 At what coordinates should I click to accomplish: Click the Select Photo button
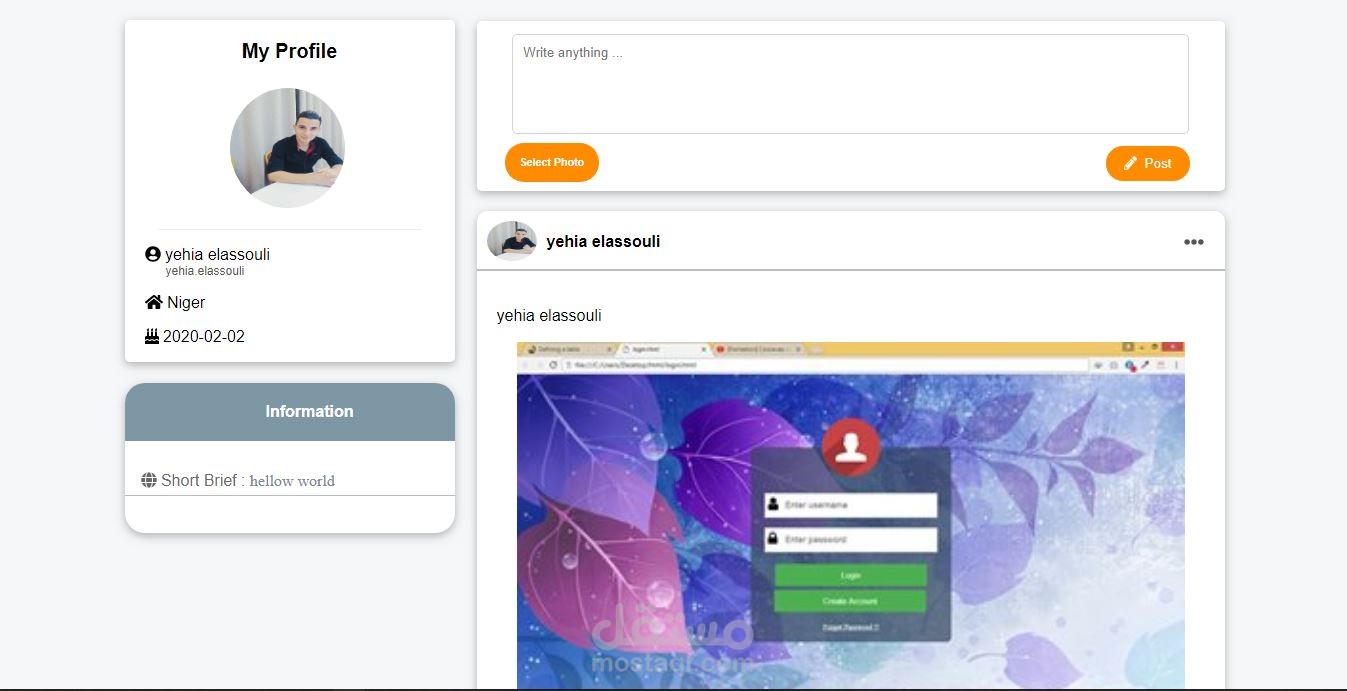pos(552,162)
